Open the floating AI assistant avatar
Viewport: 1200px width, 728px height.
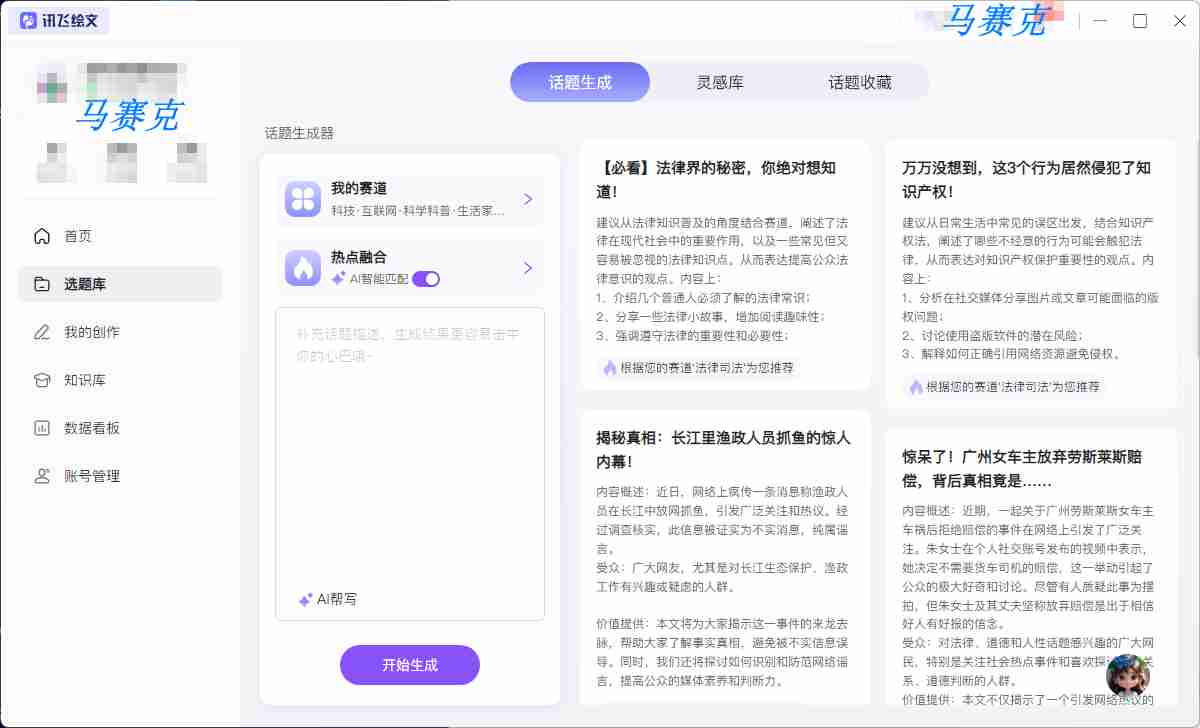coord(1128,676)
